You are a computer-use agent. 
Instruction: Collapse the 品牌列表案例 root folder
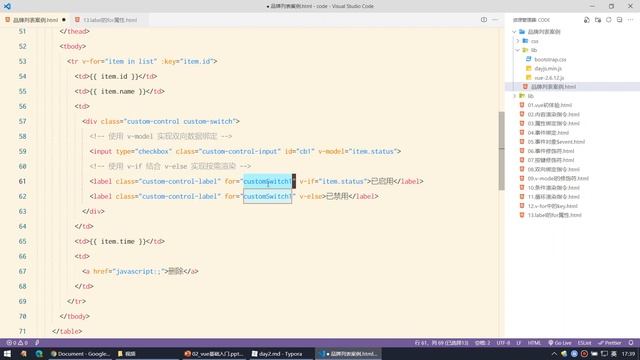[x=514, y=32]
